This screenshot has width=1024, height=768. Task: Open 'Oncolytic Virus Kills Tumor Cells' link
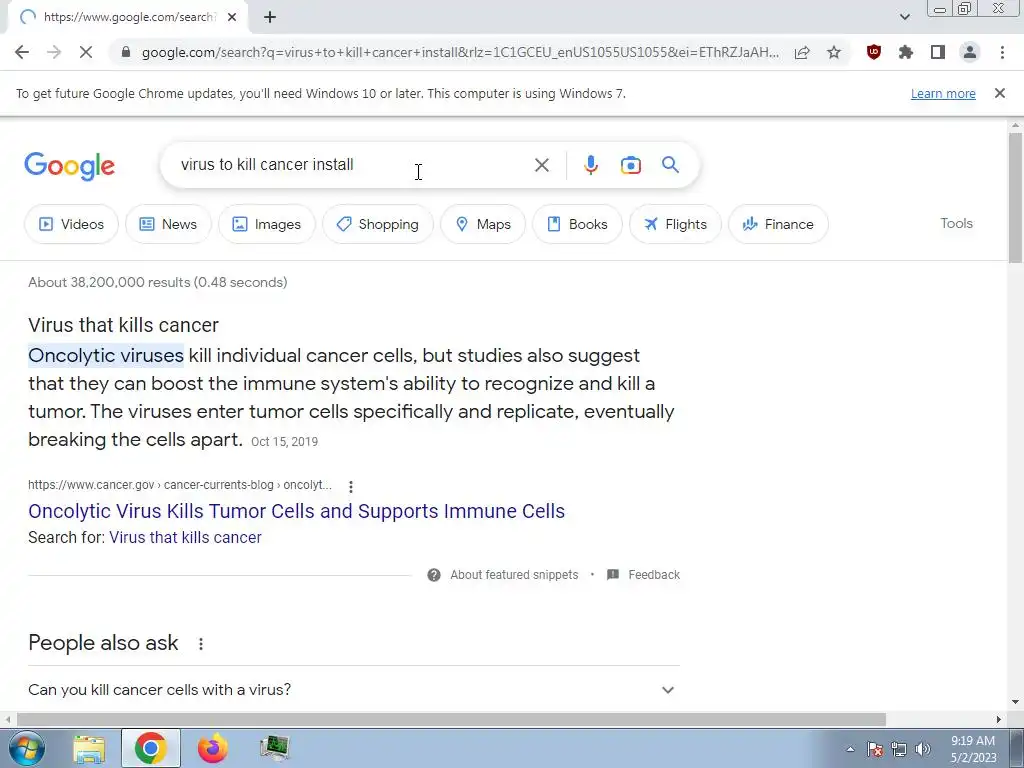point(296,511)
